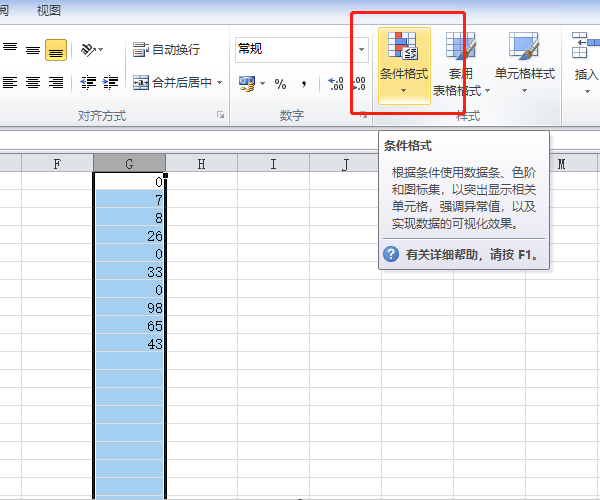Screen dimensions: 600x500
Task: Open 单元格样式 cell styles gallery
Action: coord(525,64)
